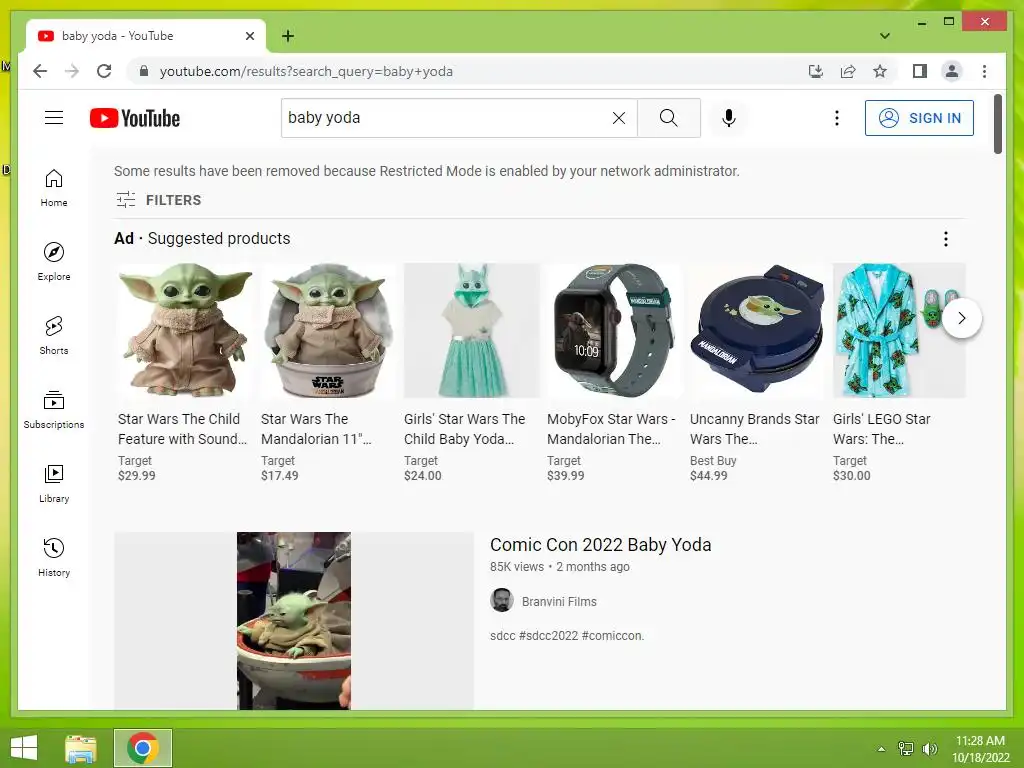The image size is (1024, 768).
Task: Open Library in sidebar
Action: (x=54, y=483)
